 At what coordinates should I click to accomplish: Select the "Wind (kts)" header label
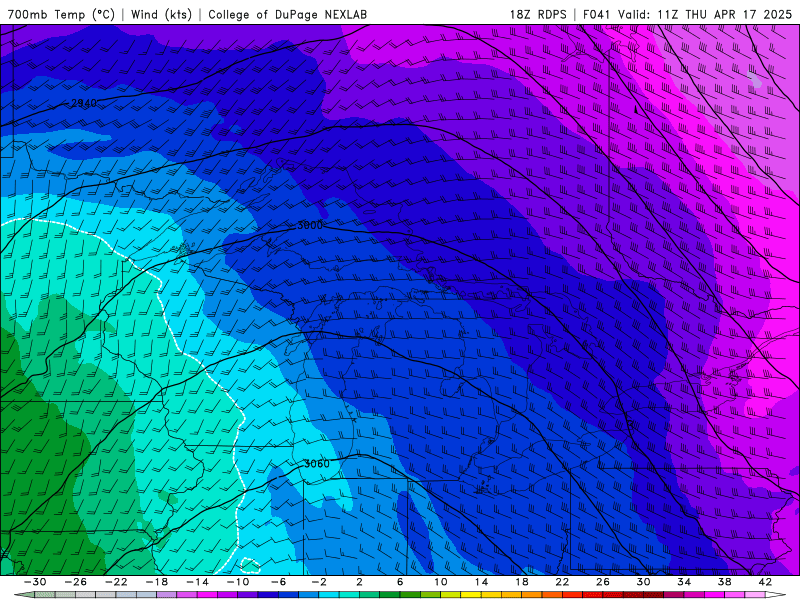[161, 14]
